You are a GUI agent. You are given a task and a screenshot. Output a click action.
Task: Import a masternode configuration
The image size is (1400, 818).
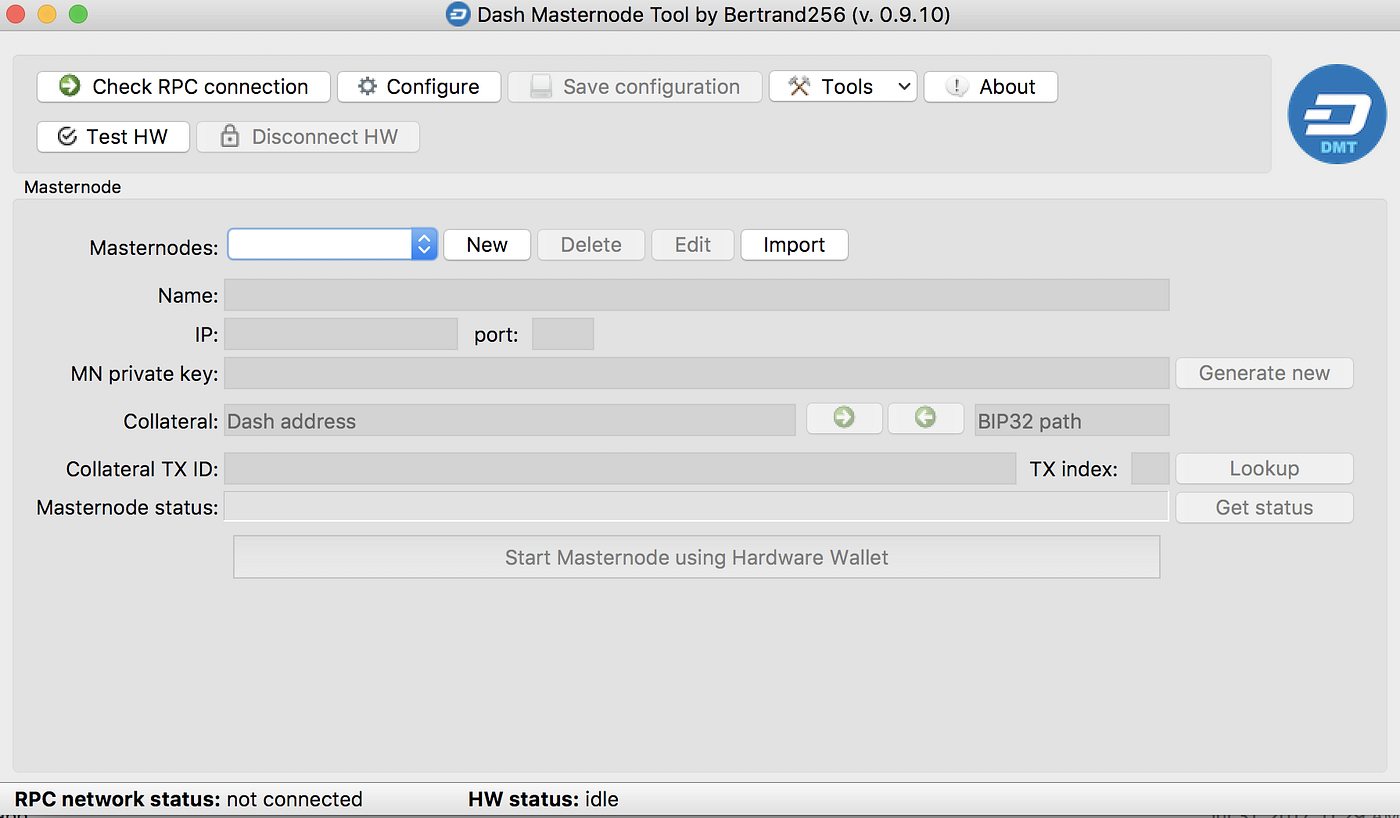[x=794, y=245]
